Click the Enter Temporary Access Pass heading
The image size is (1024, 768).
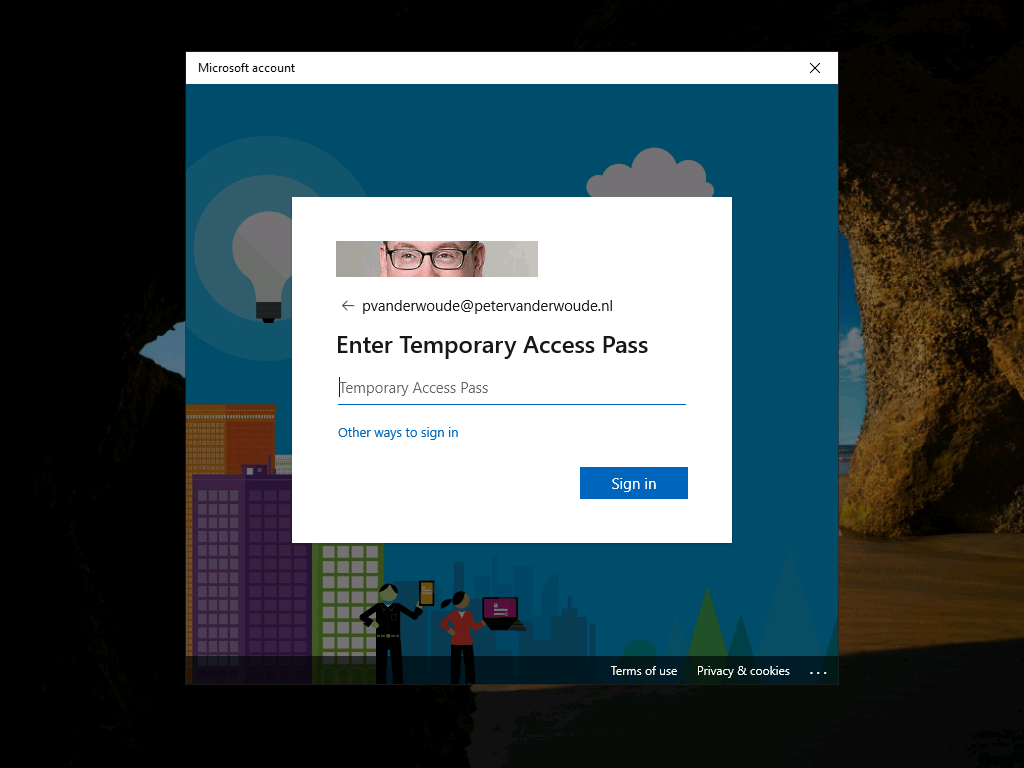pyautogui.click(x=492, y=345)
